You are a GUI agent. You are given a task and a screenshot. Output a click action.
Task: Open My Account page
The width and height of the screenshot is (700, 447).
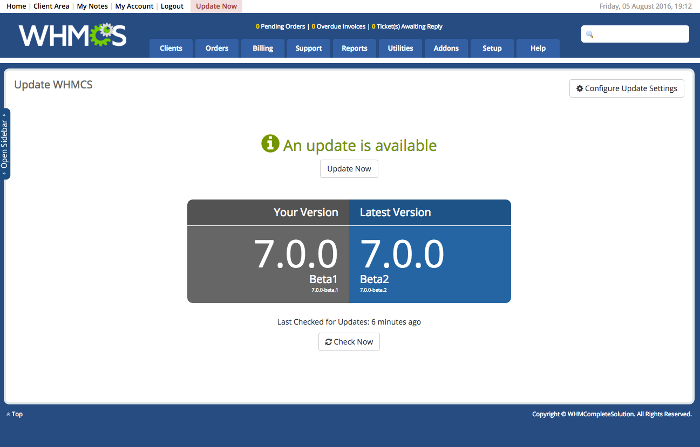pos(134,6)
